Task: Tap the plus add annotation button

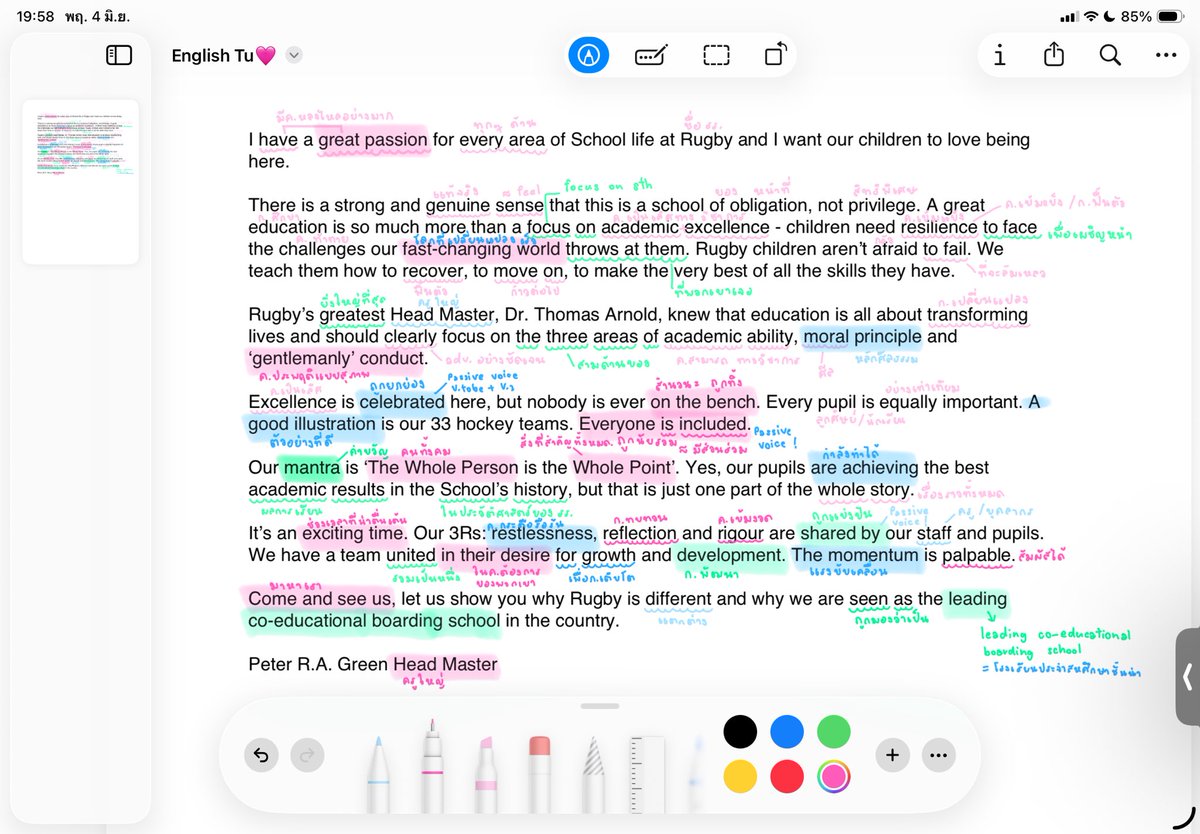Action: [x=892, y=755]
